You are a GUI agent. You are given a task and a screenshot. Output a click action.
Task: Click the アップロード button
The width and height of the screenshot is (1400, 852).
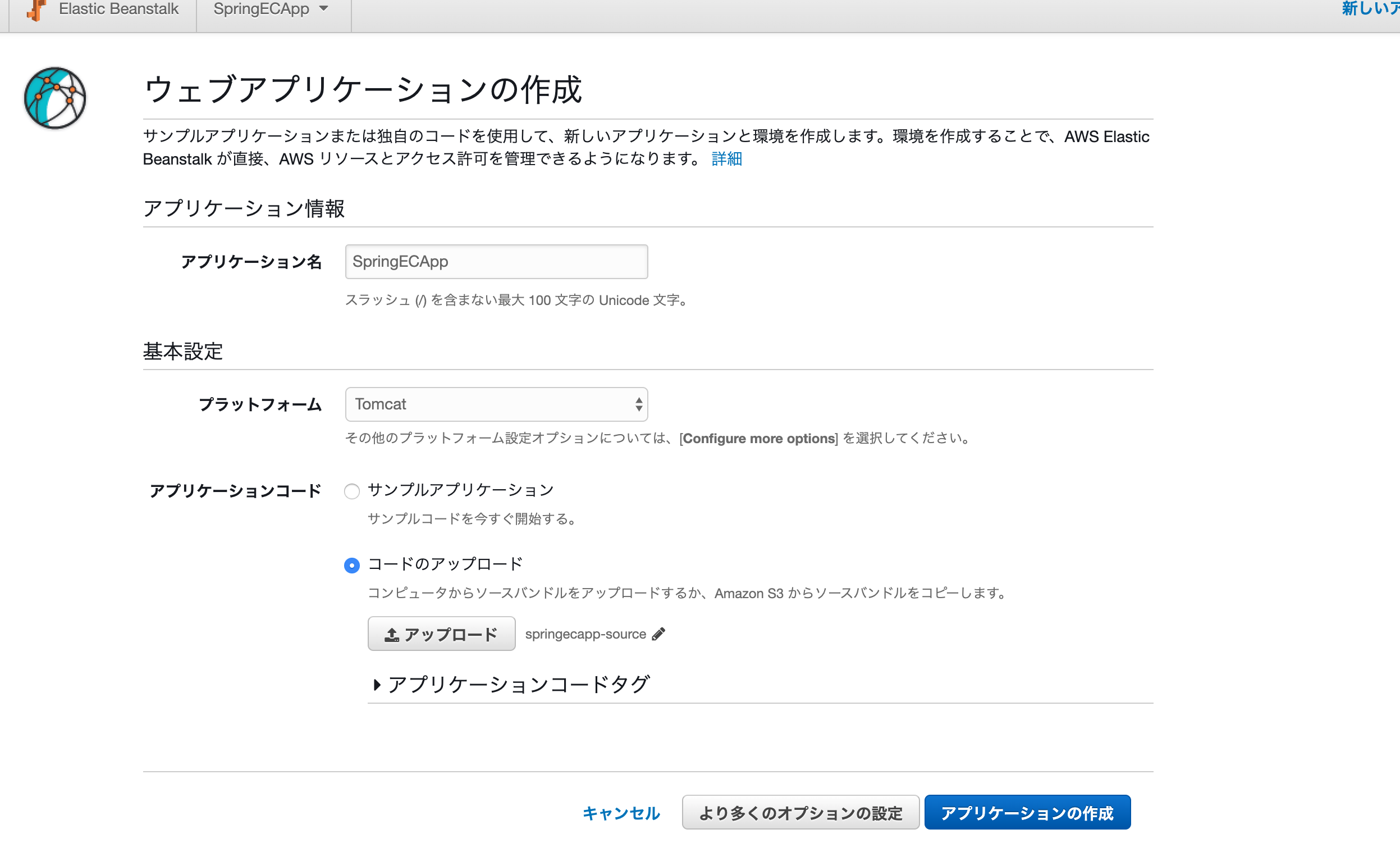440,634
